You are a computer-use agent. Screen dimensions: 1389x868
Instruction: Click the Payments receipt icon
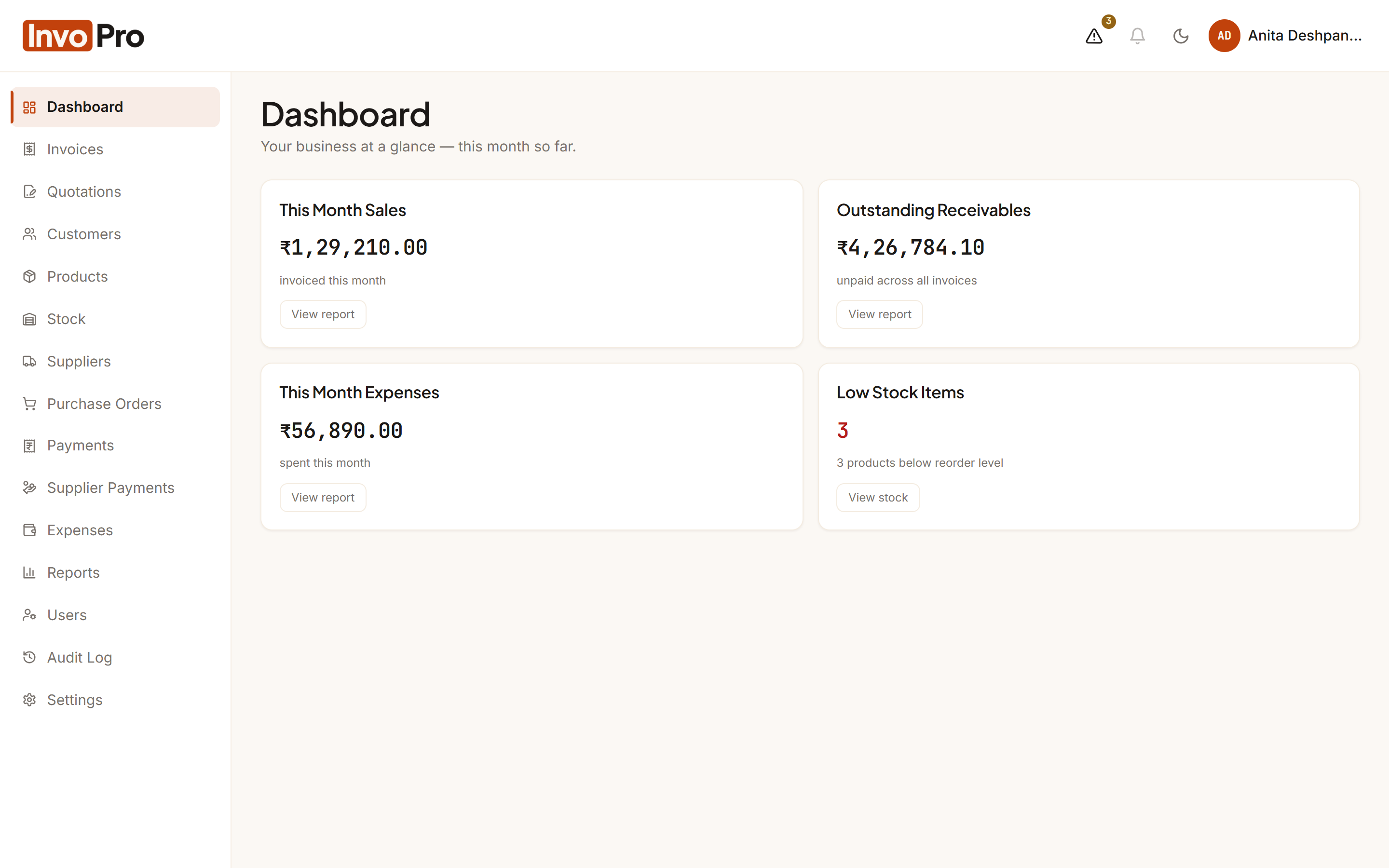click(x=29, y=446)
